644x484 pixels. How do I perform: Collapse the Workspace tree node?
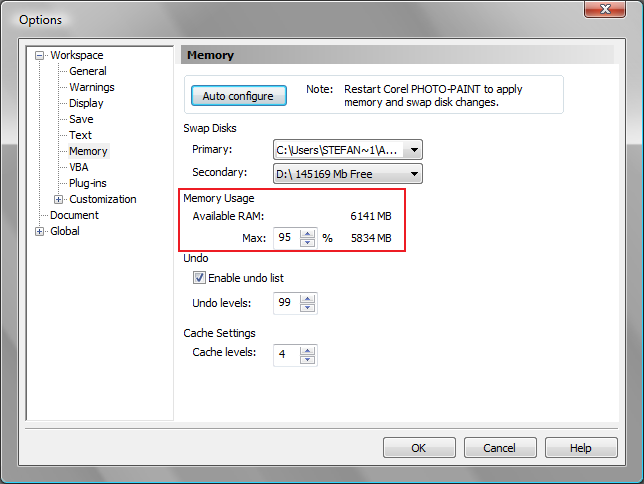[39, 55]
